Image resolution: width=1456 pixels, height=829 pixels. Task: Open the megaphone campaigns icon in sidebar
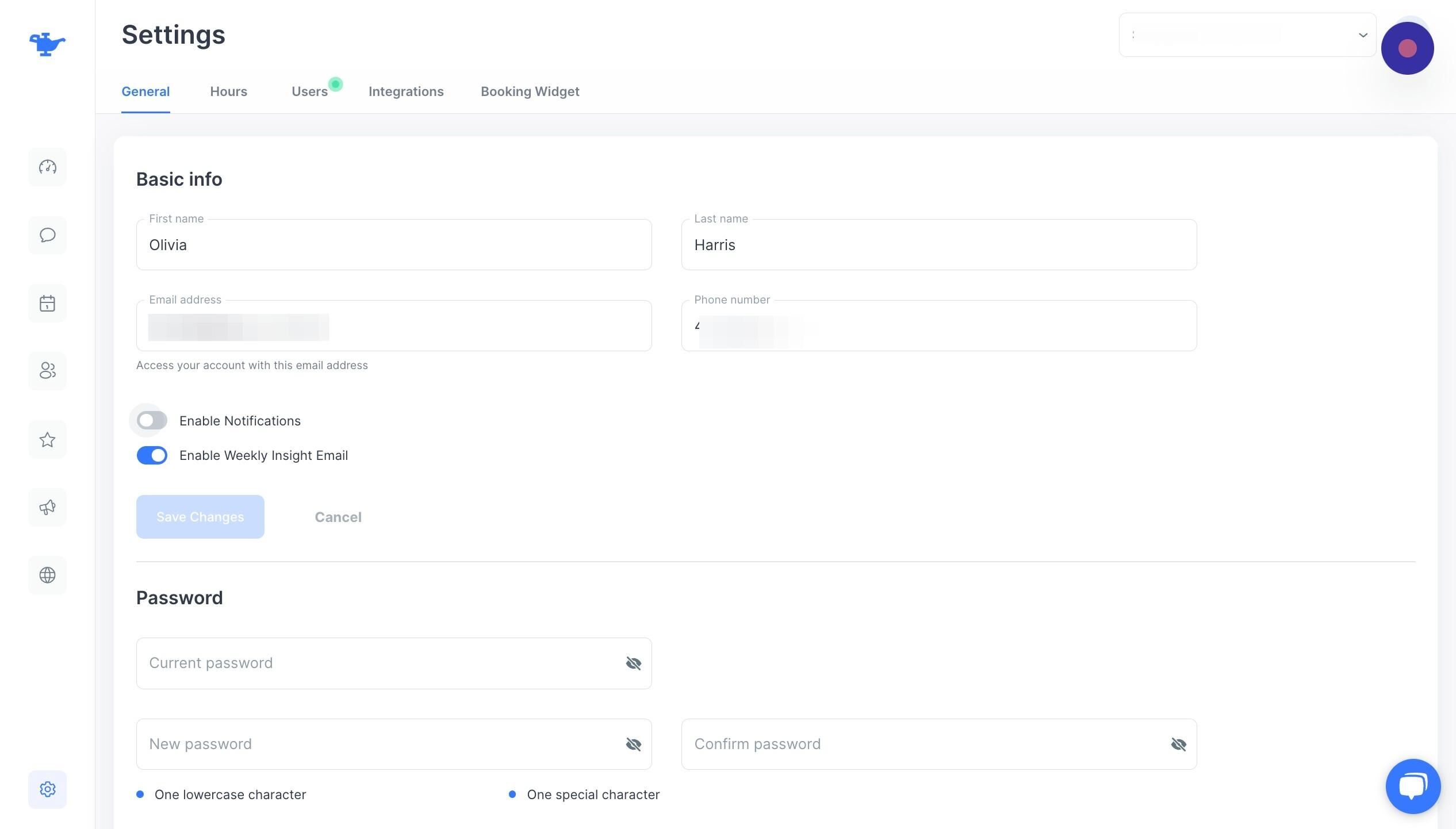click(47, 508)
